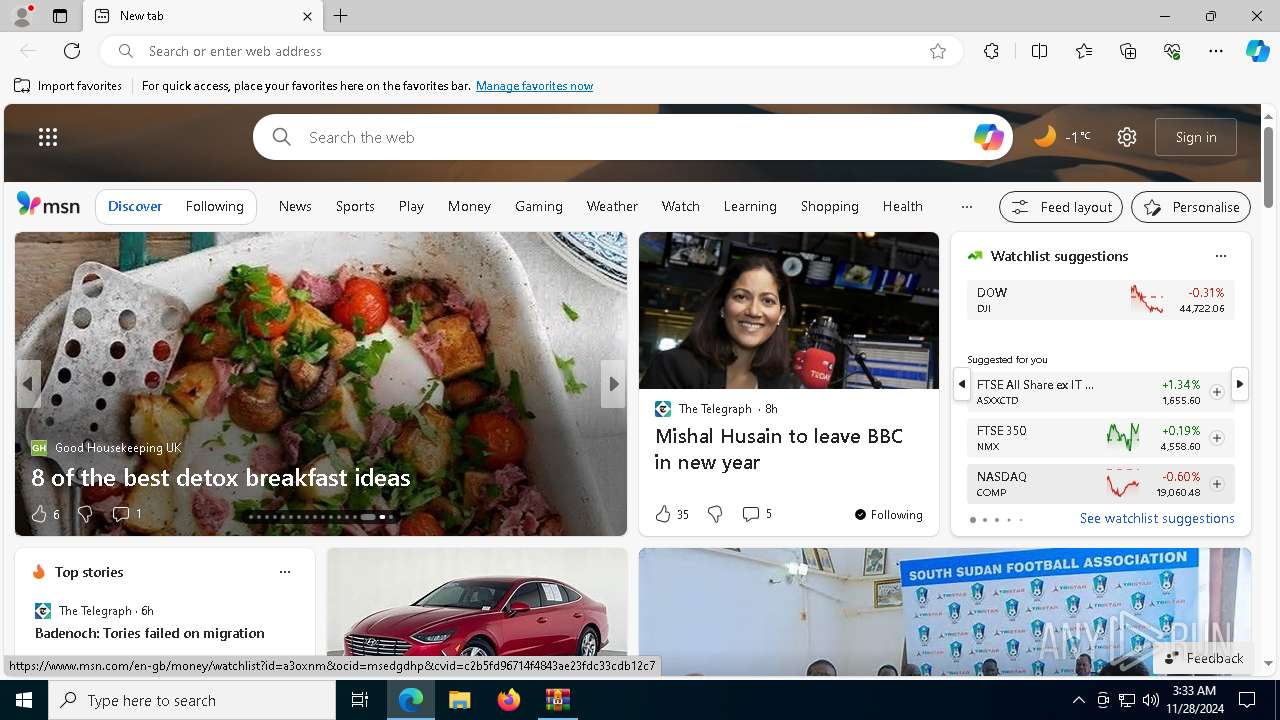
Task: Switch feed to Discover
Action: [135, 206]
